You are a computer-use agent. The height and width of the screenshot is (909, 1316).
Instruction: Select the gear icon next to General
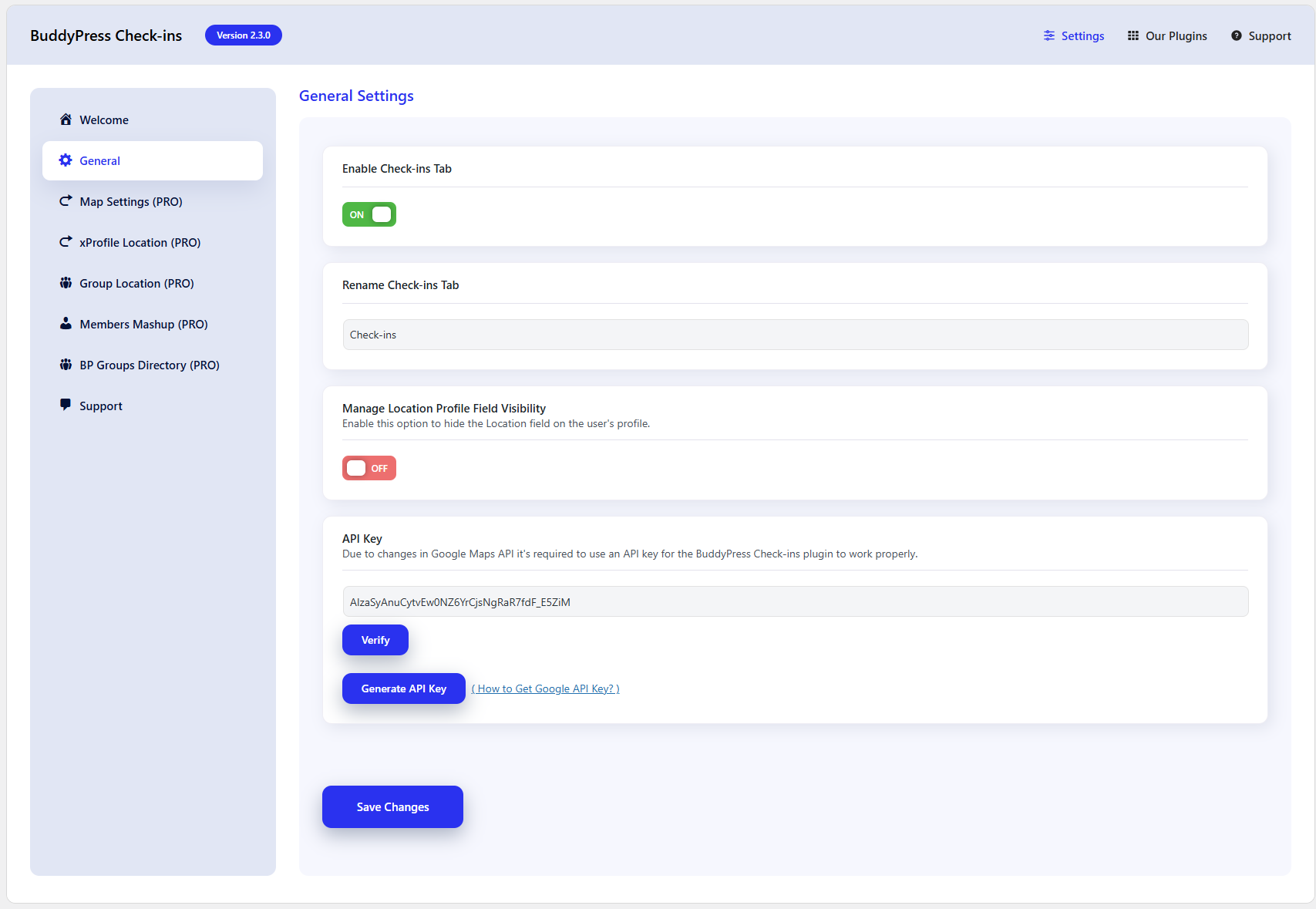(x=66, y=160)
